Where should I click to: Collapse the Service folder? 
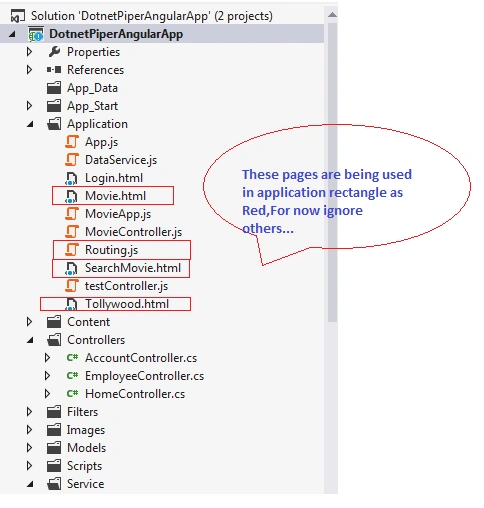pyautogui.click(x=30, y=484)
